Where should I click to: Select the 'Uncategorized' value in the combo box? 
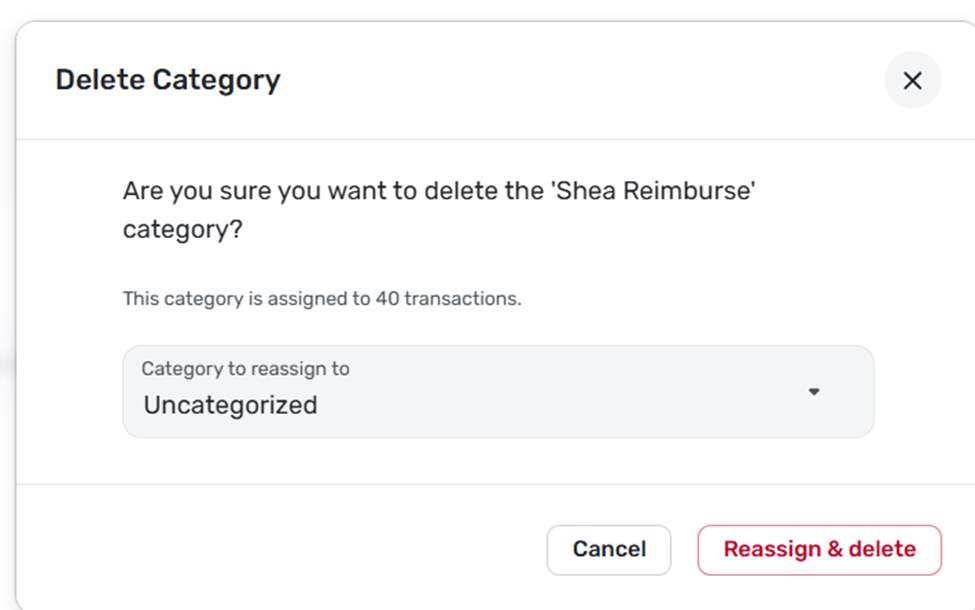tap(230, 405)
